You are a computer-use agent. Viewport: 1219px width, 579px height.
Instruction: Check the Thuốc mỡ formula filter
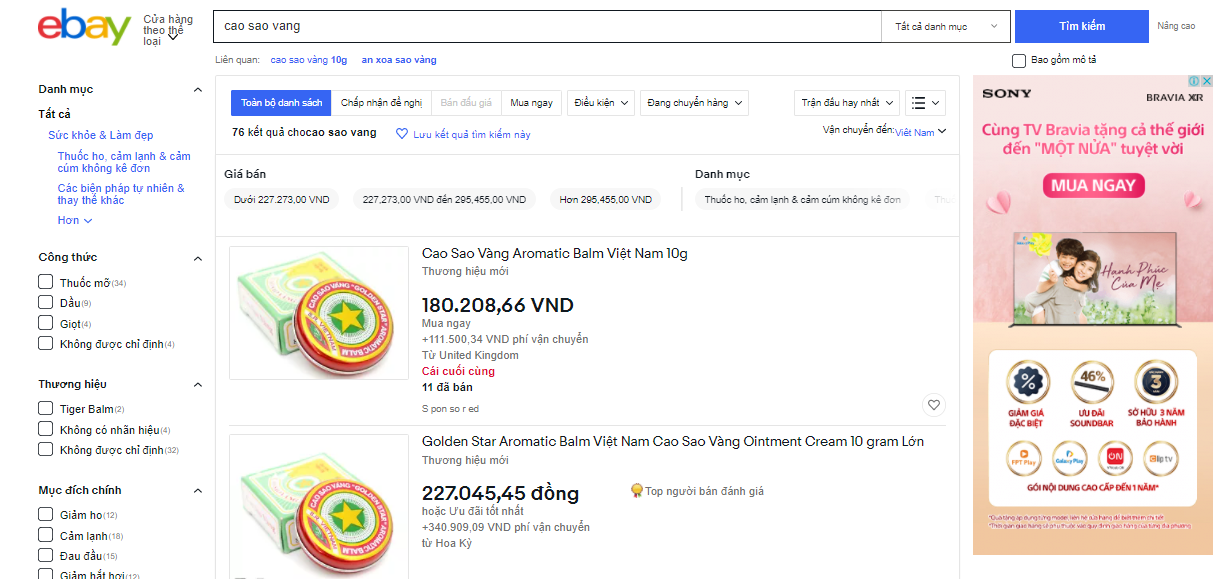[x=46, y=282]
